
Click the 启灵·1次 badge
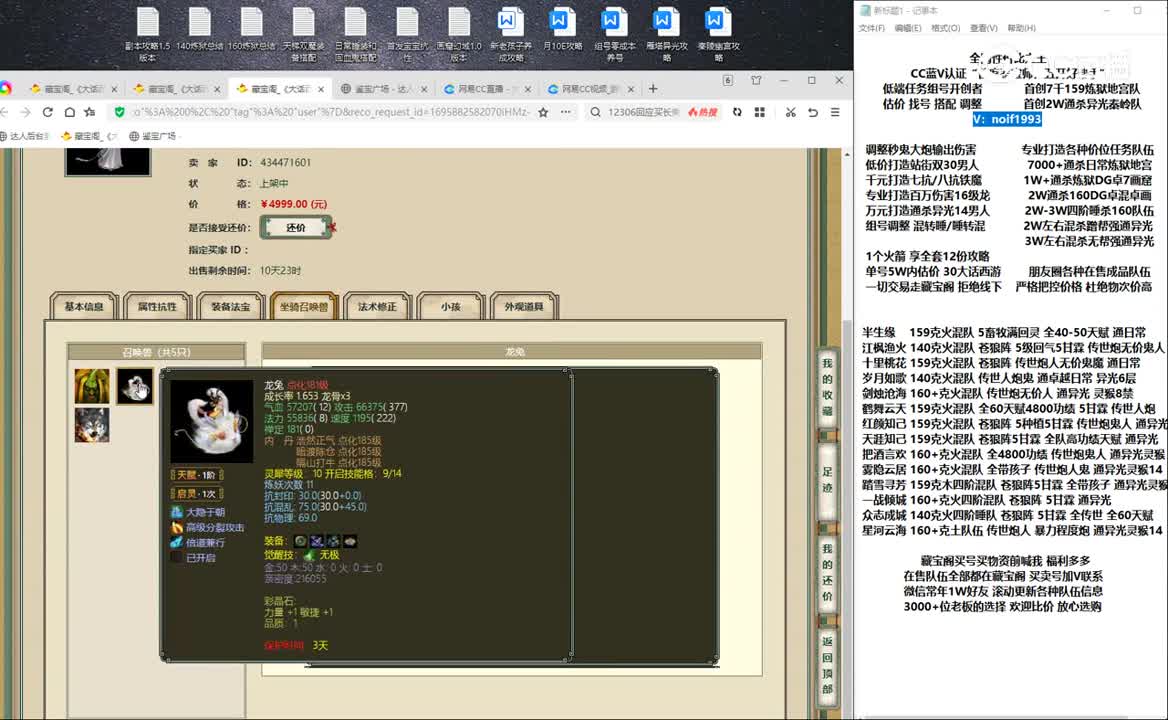click(197, 494)
